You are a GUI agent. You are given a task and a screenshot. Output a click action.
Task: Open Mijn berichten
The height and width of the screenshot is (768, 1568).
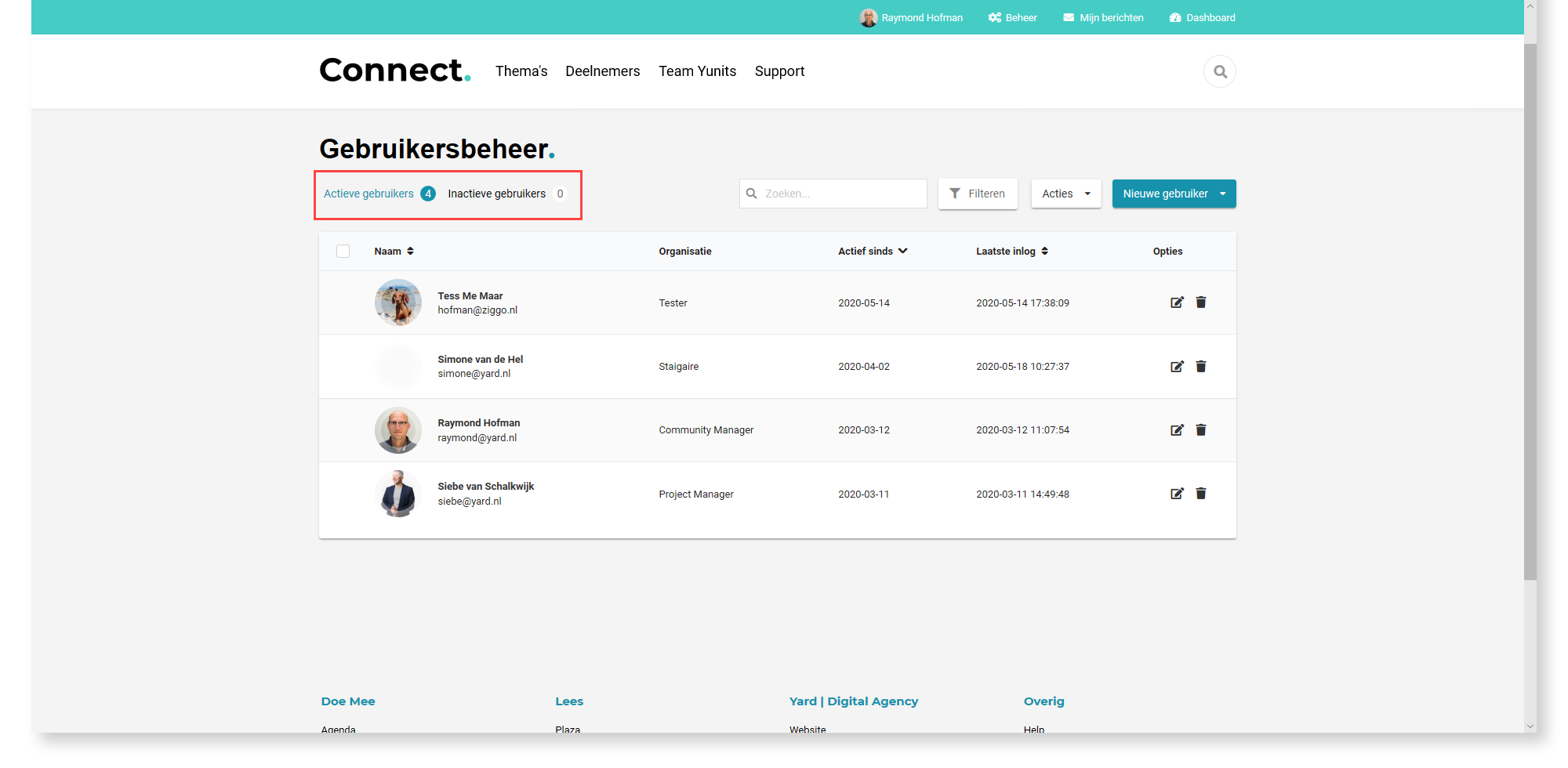tap(1103, 17)
